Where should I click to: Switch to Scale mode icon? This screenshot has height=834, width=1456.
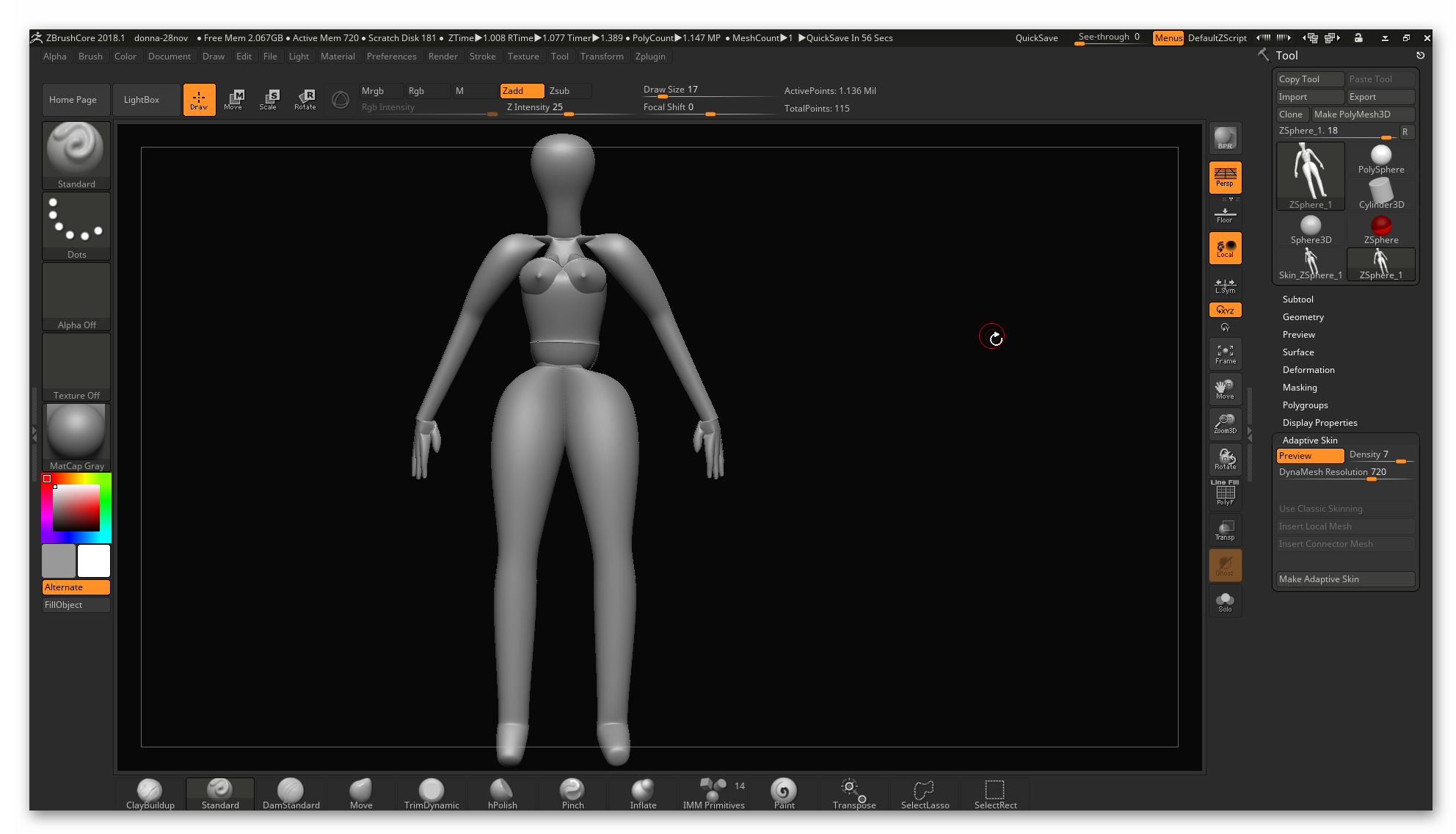tap(268, 100)
